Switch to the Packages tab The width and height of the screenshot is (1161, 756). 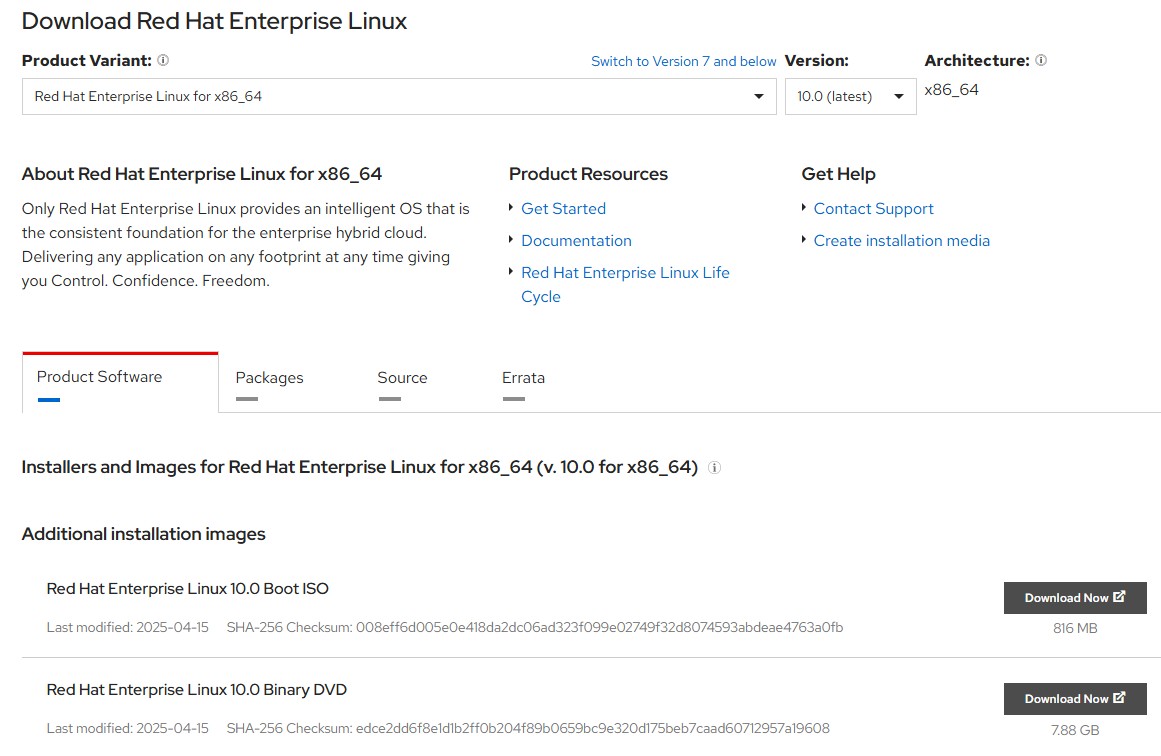[270, 378]
